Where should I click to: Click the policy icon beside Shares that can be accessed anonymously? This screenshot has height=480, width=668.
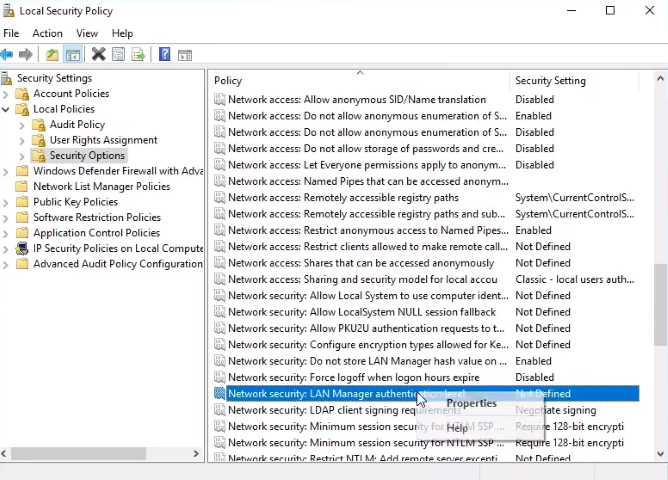[x=219, y=263]
